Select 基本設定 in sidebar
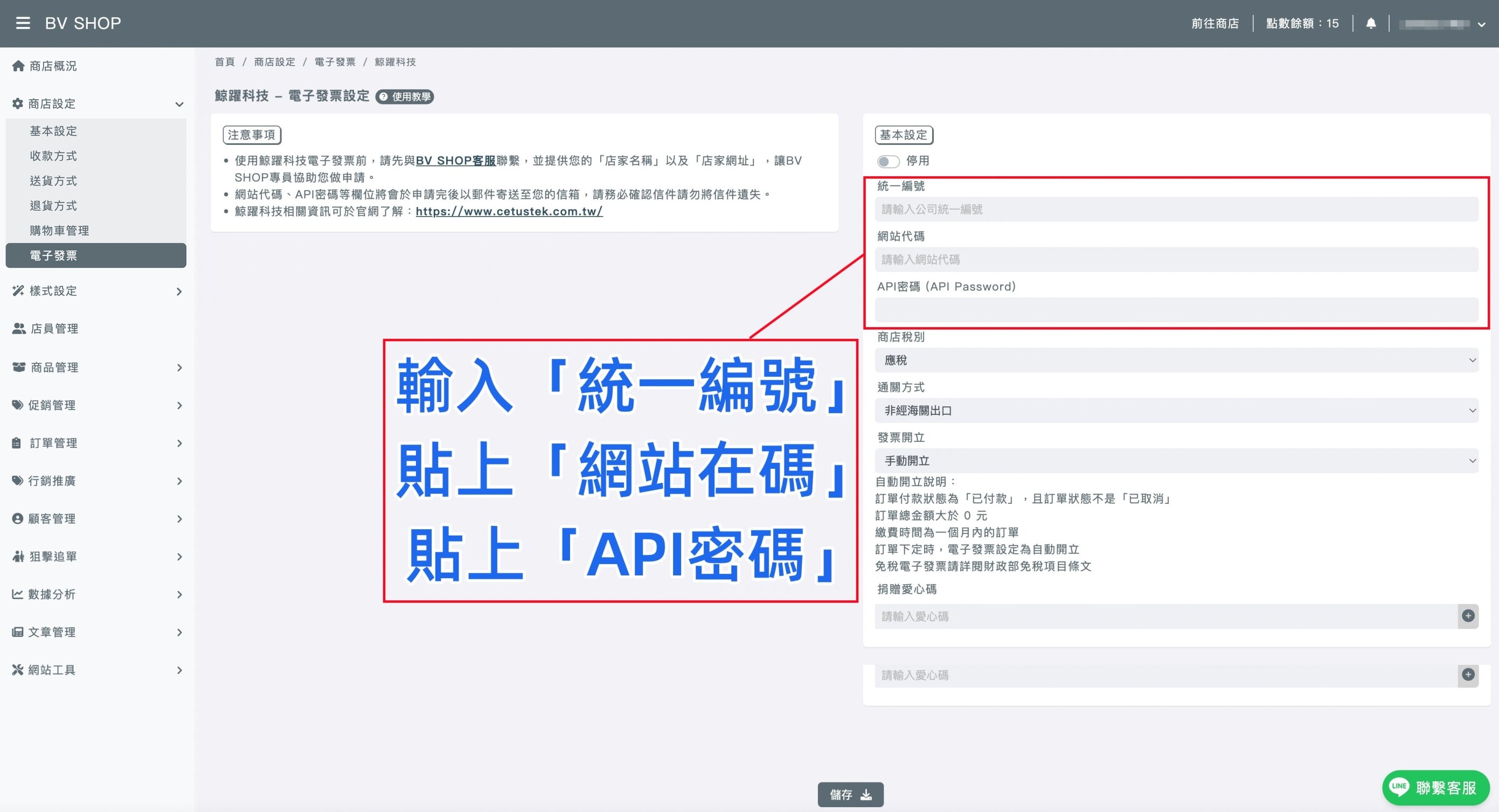The width and height of the screenshot is (1499, 812). 53,131
